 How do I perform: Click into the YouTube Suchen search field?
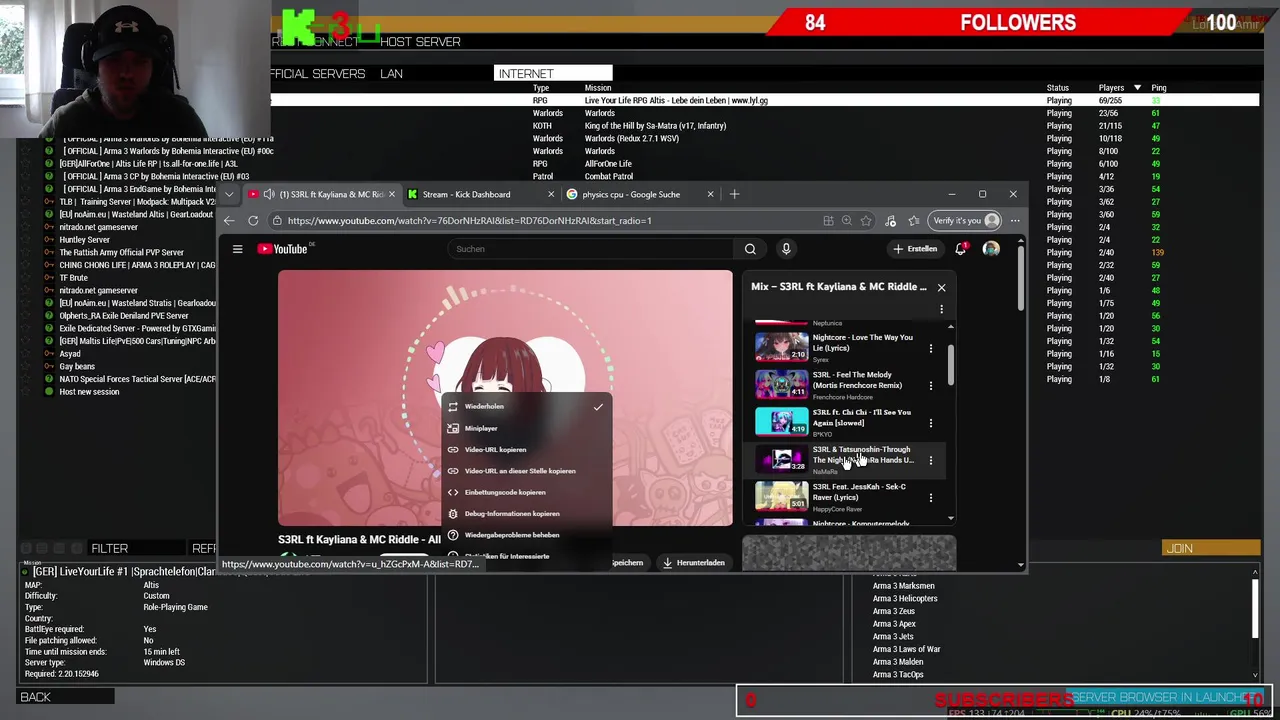590,249
